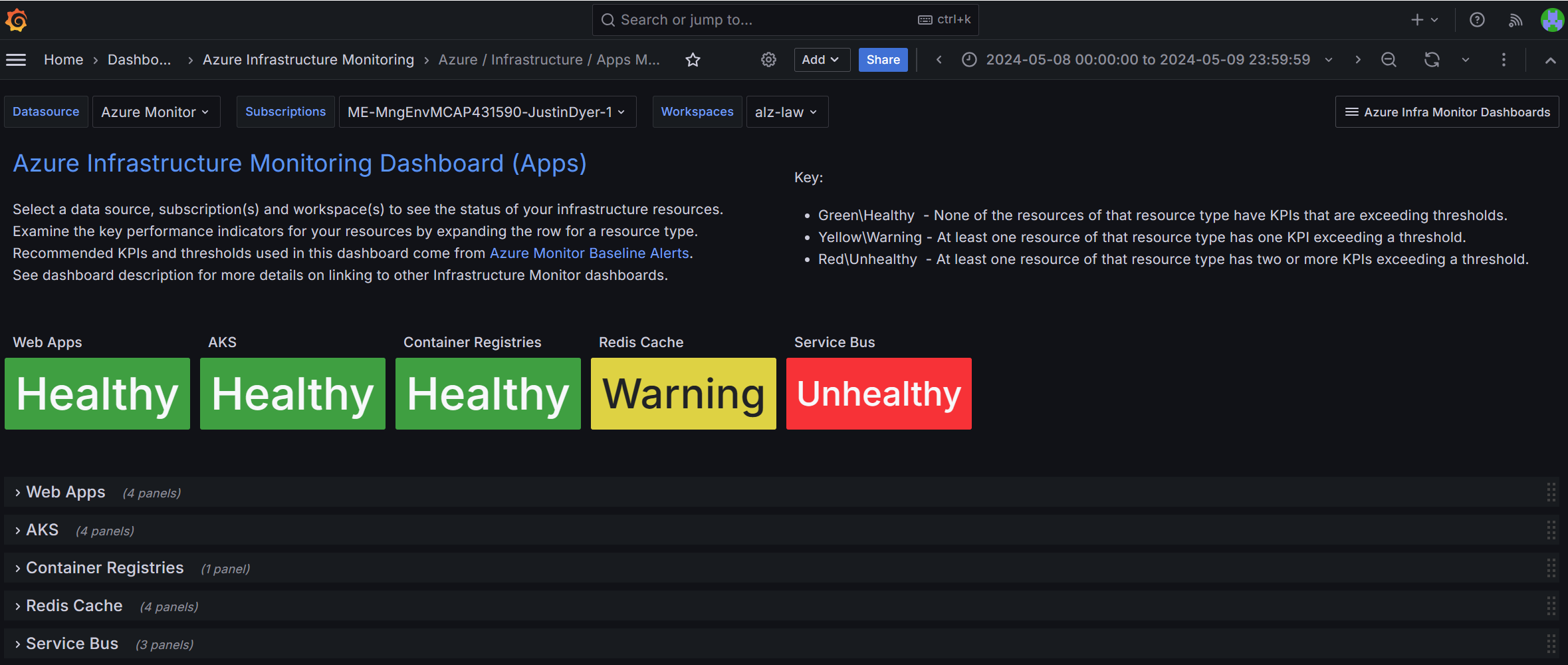Expand the AKS row
Screen dimensions: 1568x665
click(x=42, y=530)
